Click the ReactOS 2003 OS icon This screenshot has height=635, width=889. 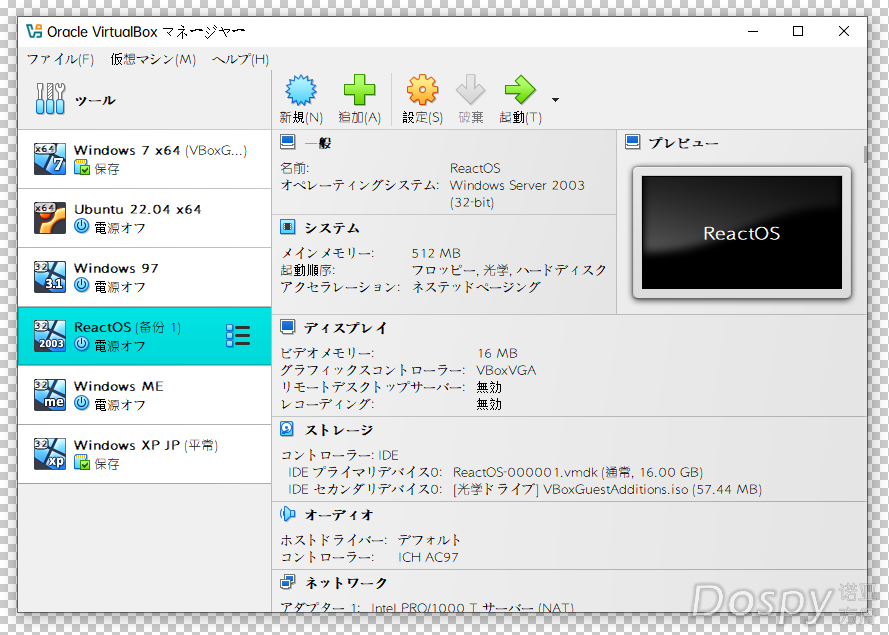(50, 336)
